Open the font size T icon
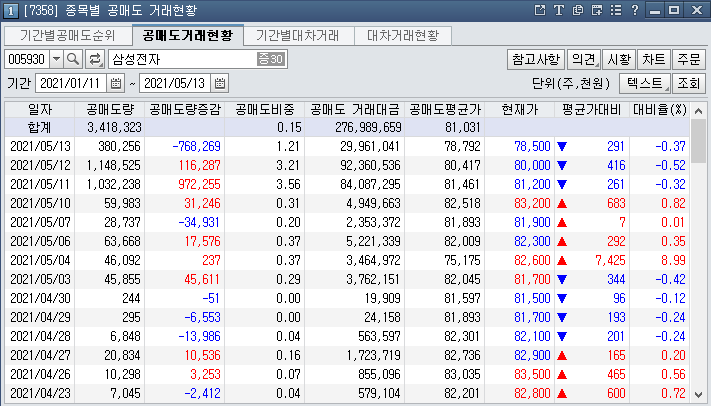Viewport: 711px width, 406px height. click(559, 10)
